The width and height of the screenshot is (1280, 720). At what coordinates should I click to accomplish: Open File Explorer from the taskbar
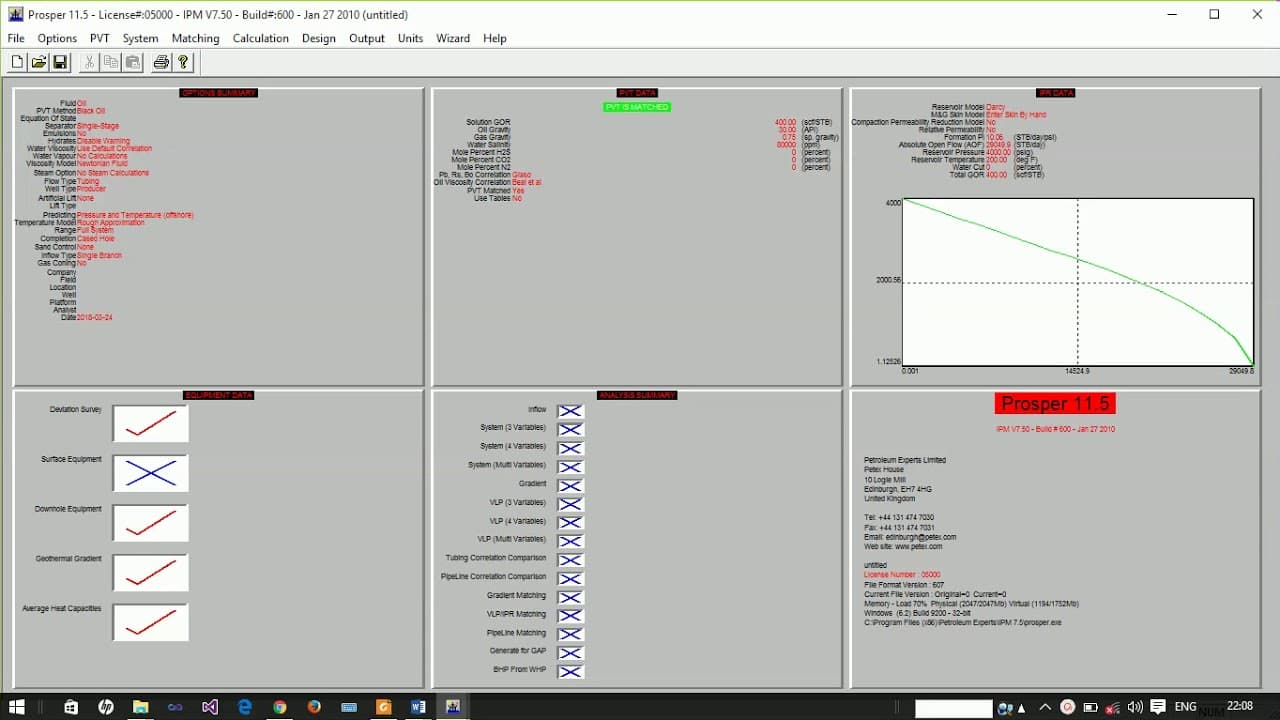tap(141, 707)
